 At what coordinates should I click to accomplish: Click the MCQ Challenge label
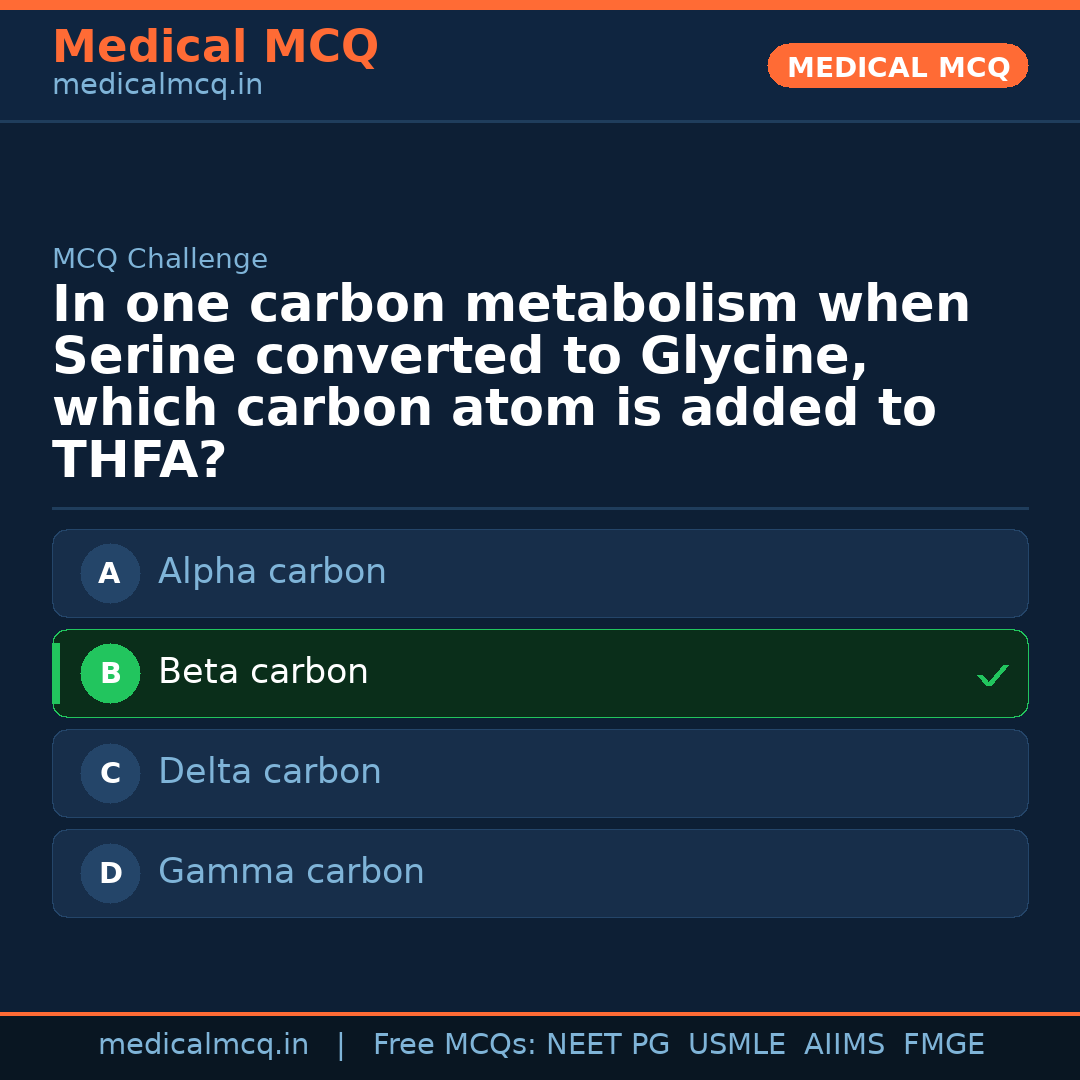tap(160, 259)
